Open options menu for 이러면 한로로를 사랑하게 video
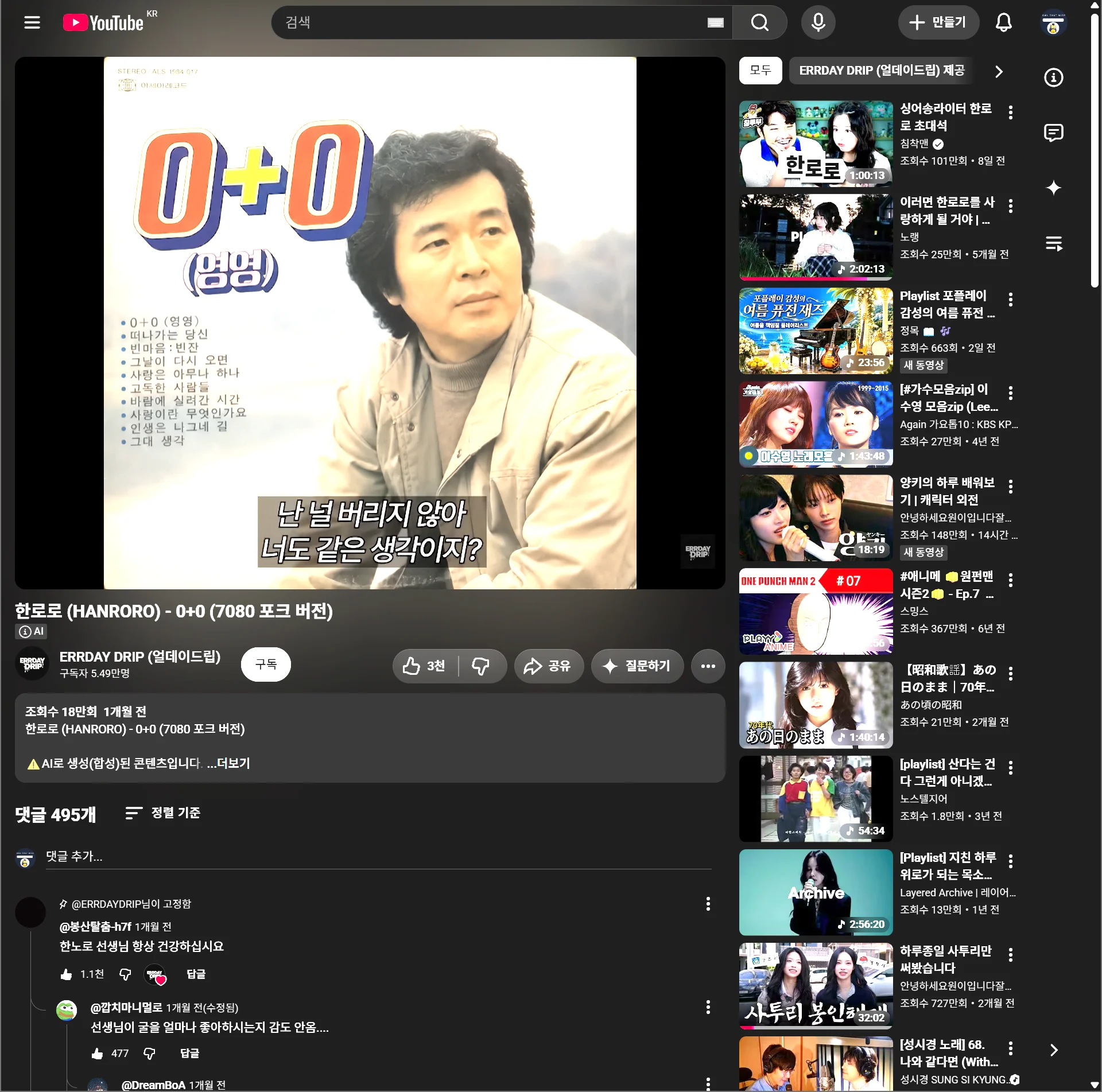The width and height of the screenshot is (1102, 1092). click(1010, 206)
